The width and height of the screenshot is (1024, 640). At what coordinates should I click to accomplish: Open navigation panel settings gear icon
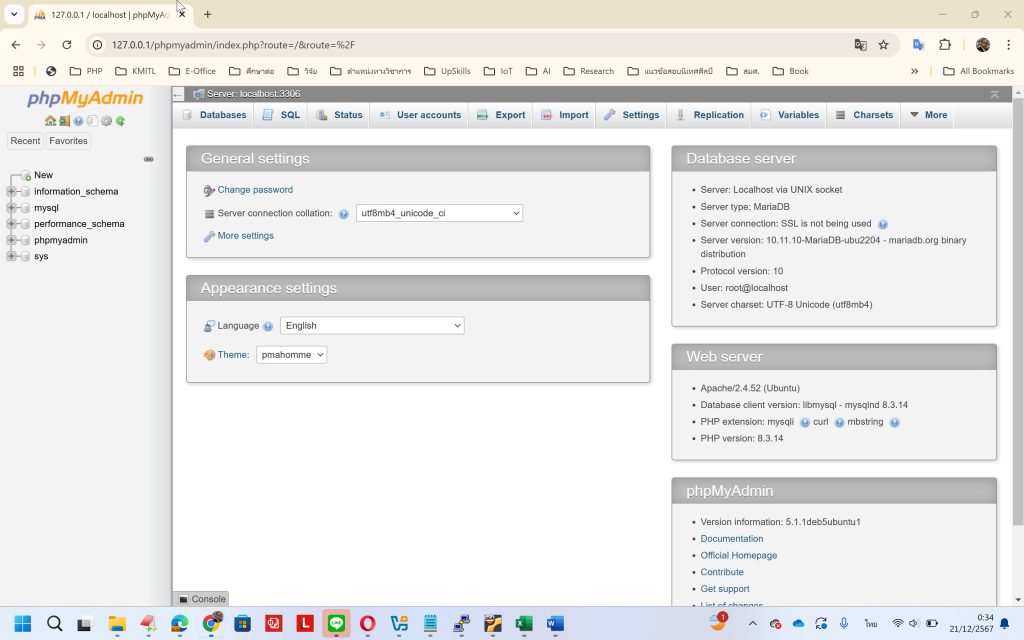(x=106, y=121)
